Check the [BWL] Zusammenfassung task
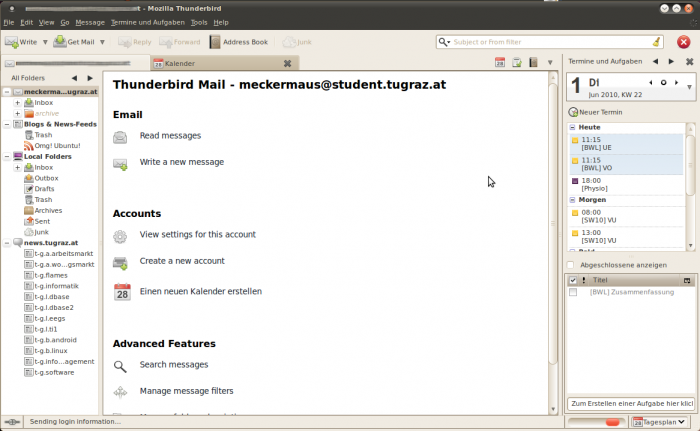This screenshot has height=431, width=700. click(x=573, y=292)
